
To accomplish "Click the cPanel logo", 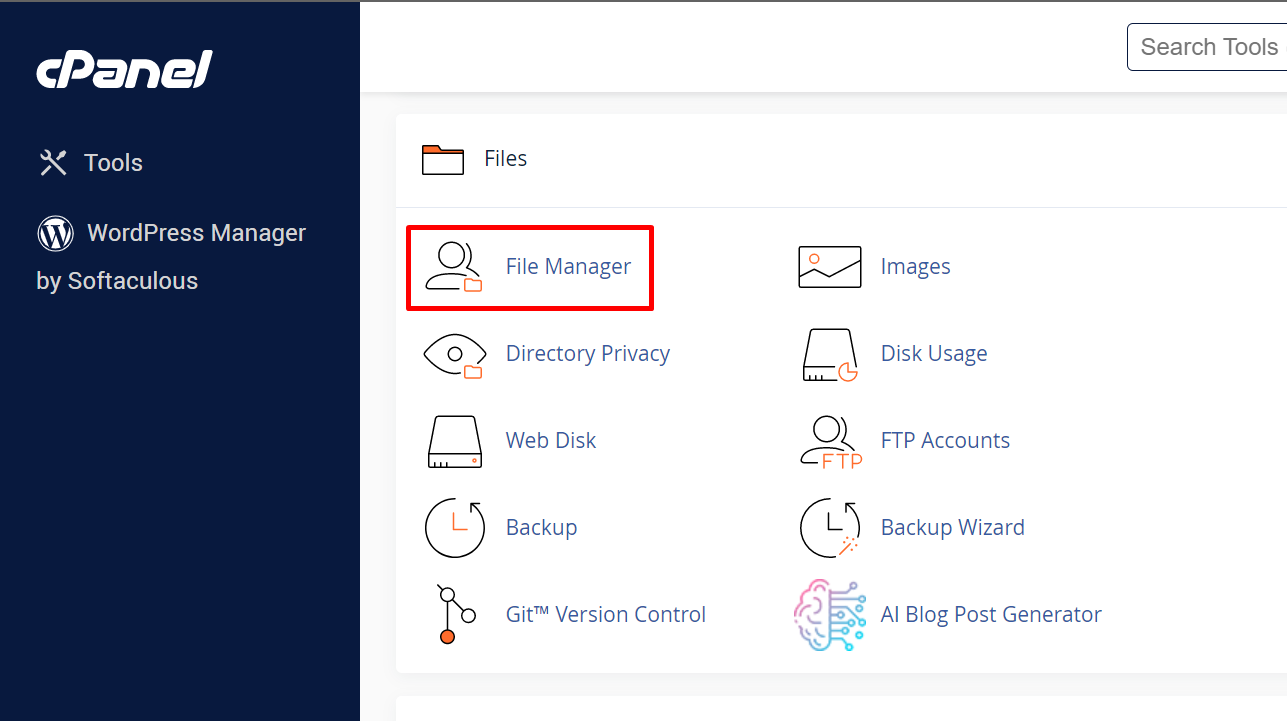I will tap(125, 70).
